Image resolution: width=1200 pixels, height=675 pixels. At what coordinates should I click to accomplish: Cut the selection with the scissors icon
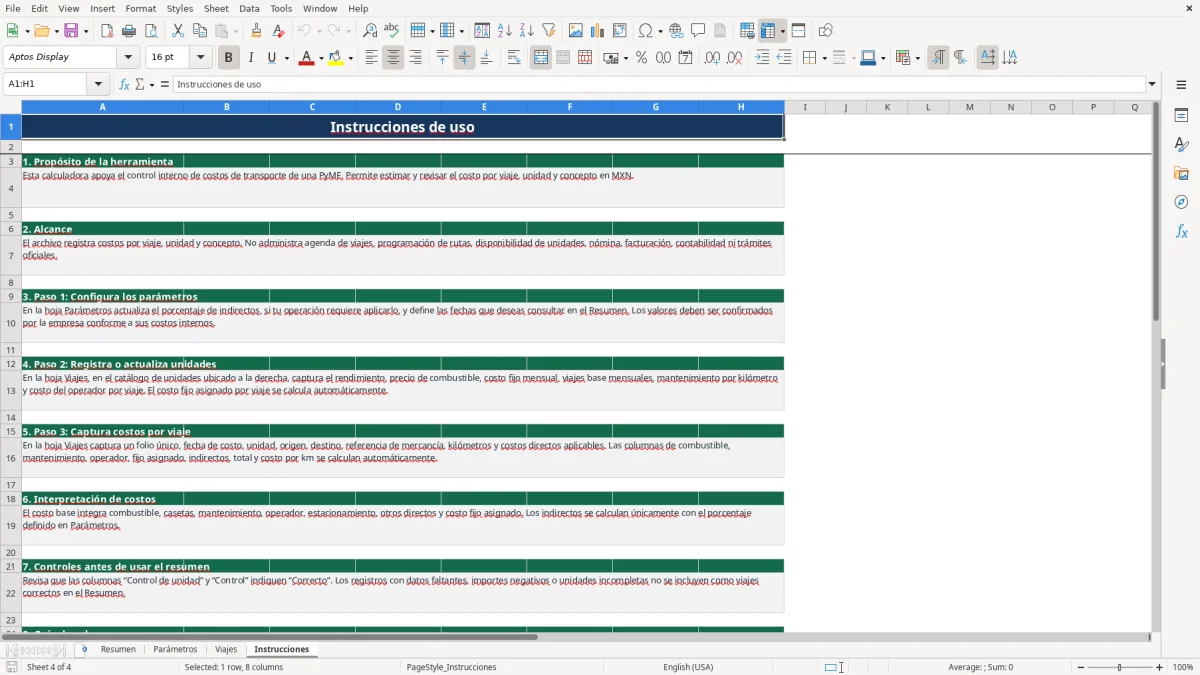click(x=178, y=31)
